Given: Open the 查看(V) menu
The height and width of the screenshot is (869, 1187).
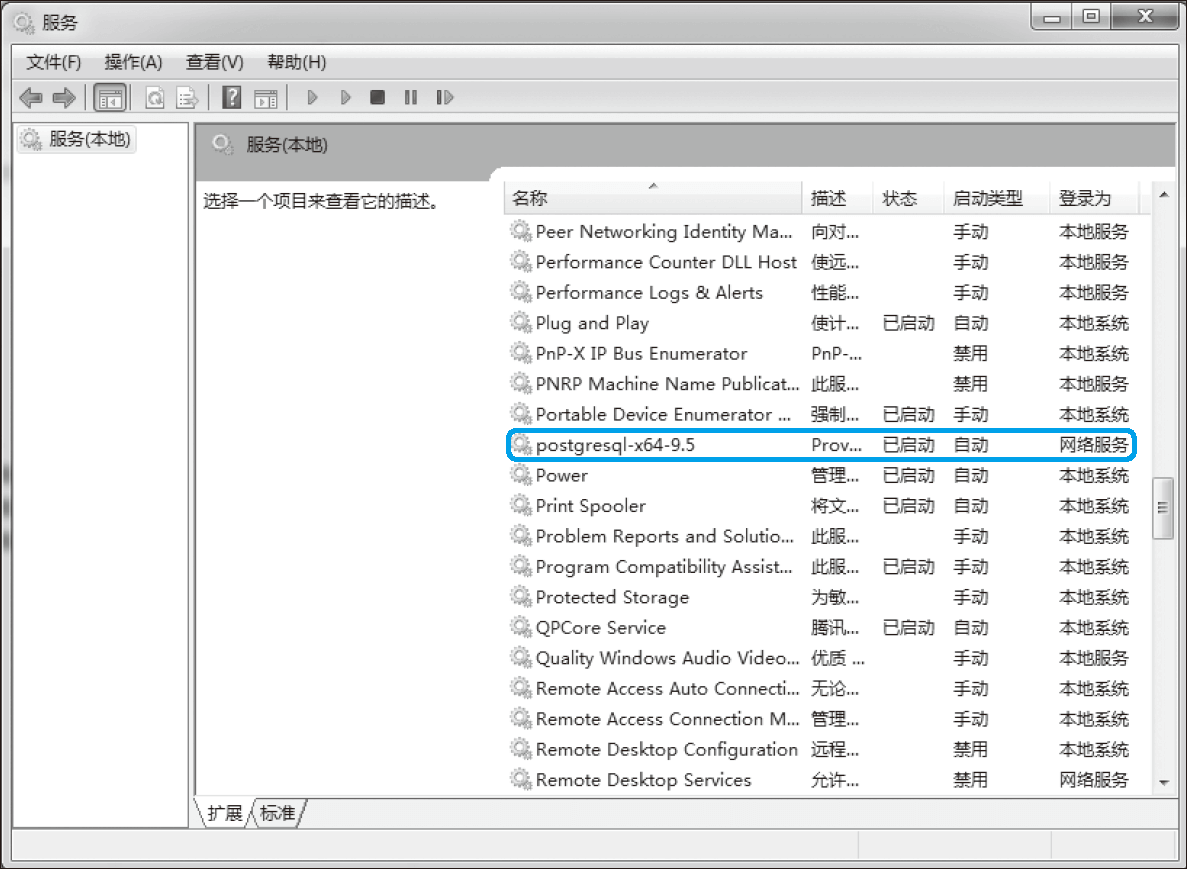Looking at the screenshot, I should [x=213, y=62].
